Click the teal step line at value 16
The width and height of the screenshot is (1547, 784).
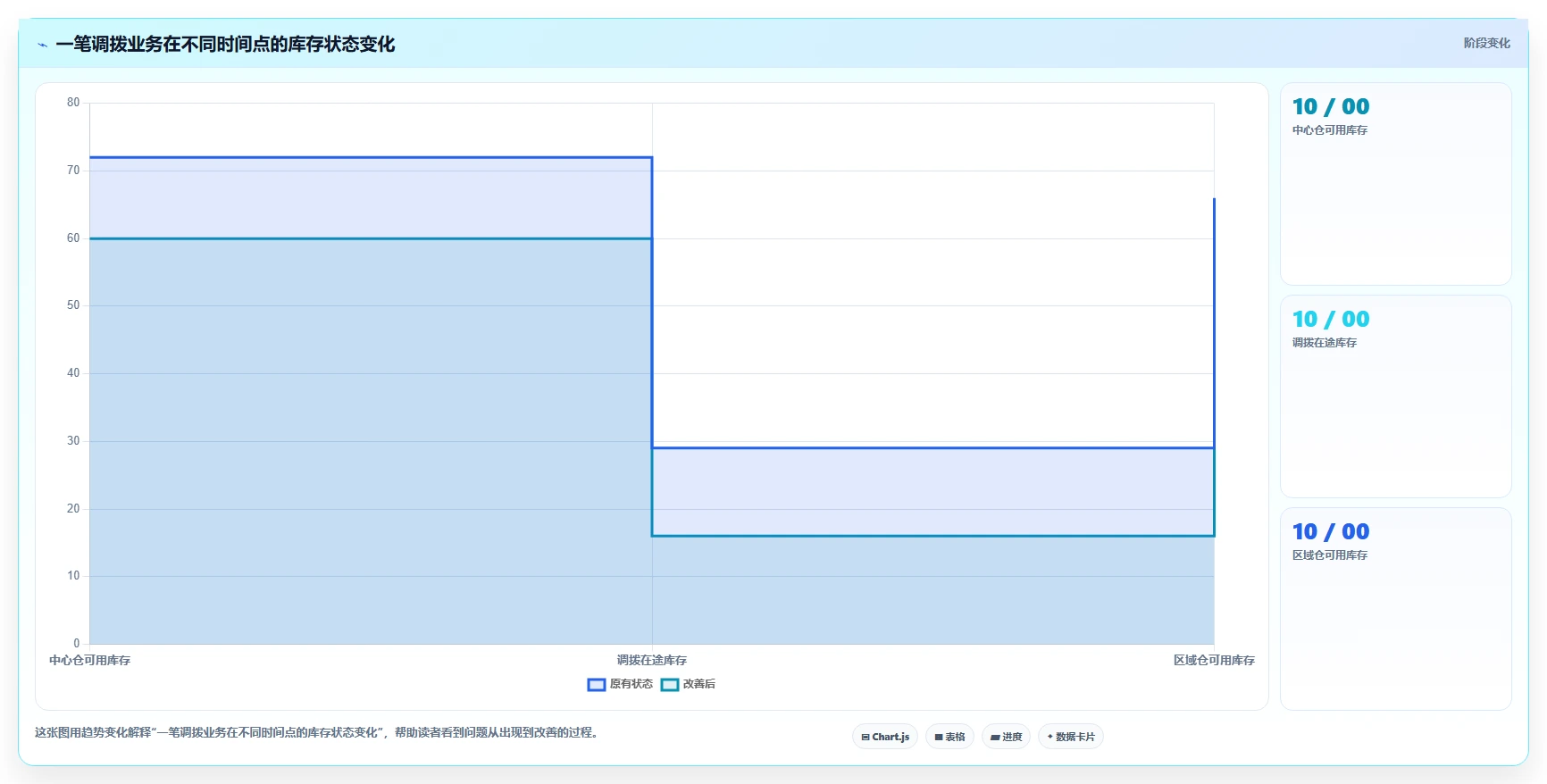pyautogui.click(x=933, y=536)
